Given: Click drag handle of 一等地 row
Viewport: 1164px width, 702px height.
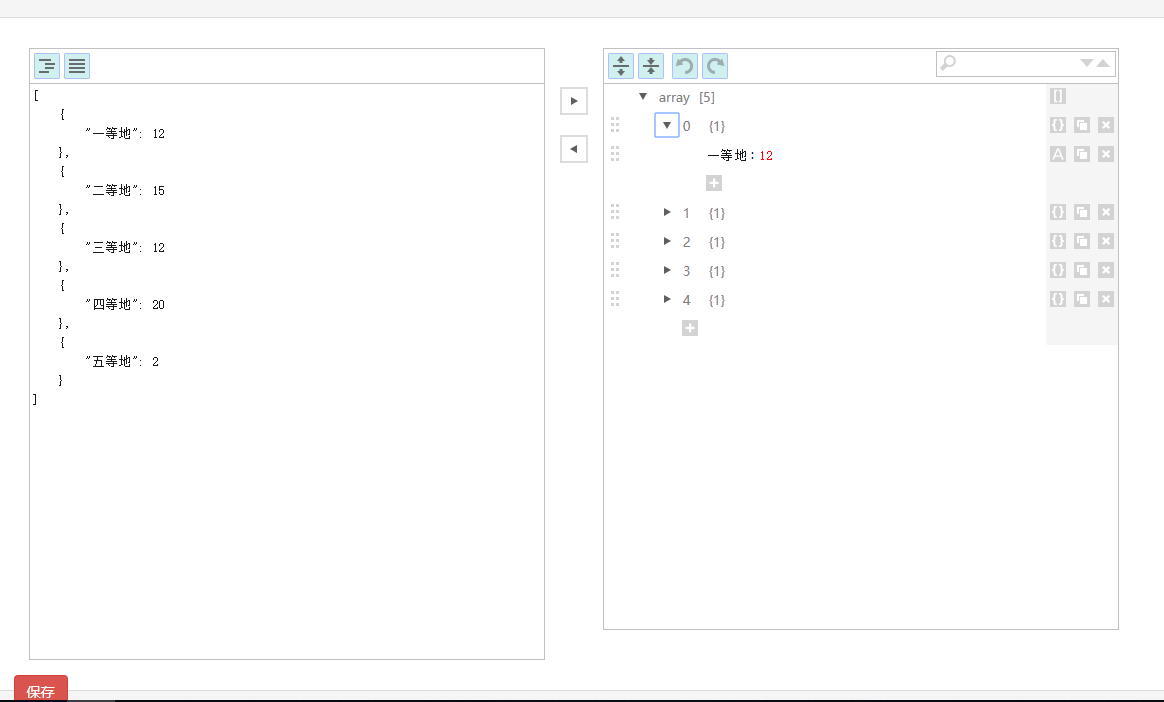Looking at the screenshot, I should tap(615, 154).
